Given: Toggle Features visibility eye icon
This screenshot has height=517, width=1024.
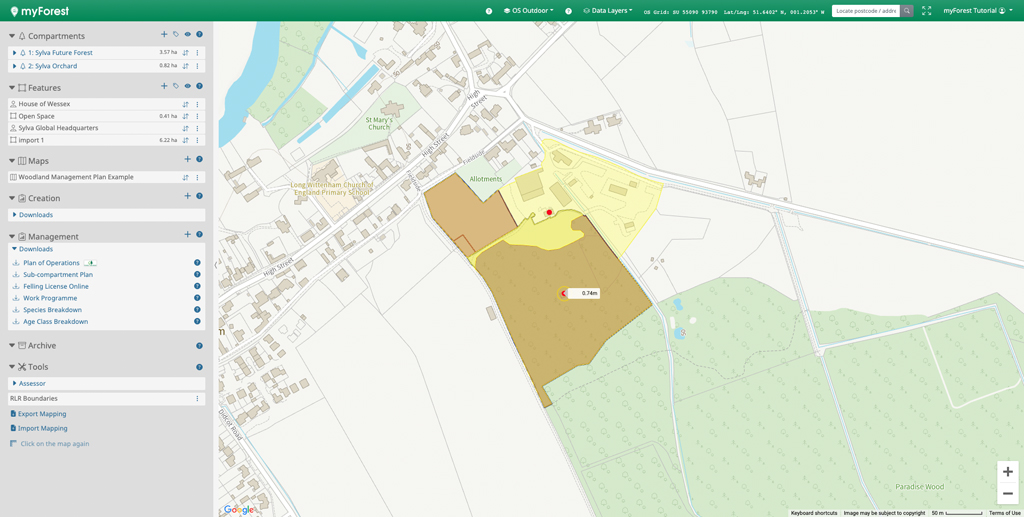Looking at the screenshot, I should [x=187, y=87].
